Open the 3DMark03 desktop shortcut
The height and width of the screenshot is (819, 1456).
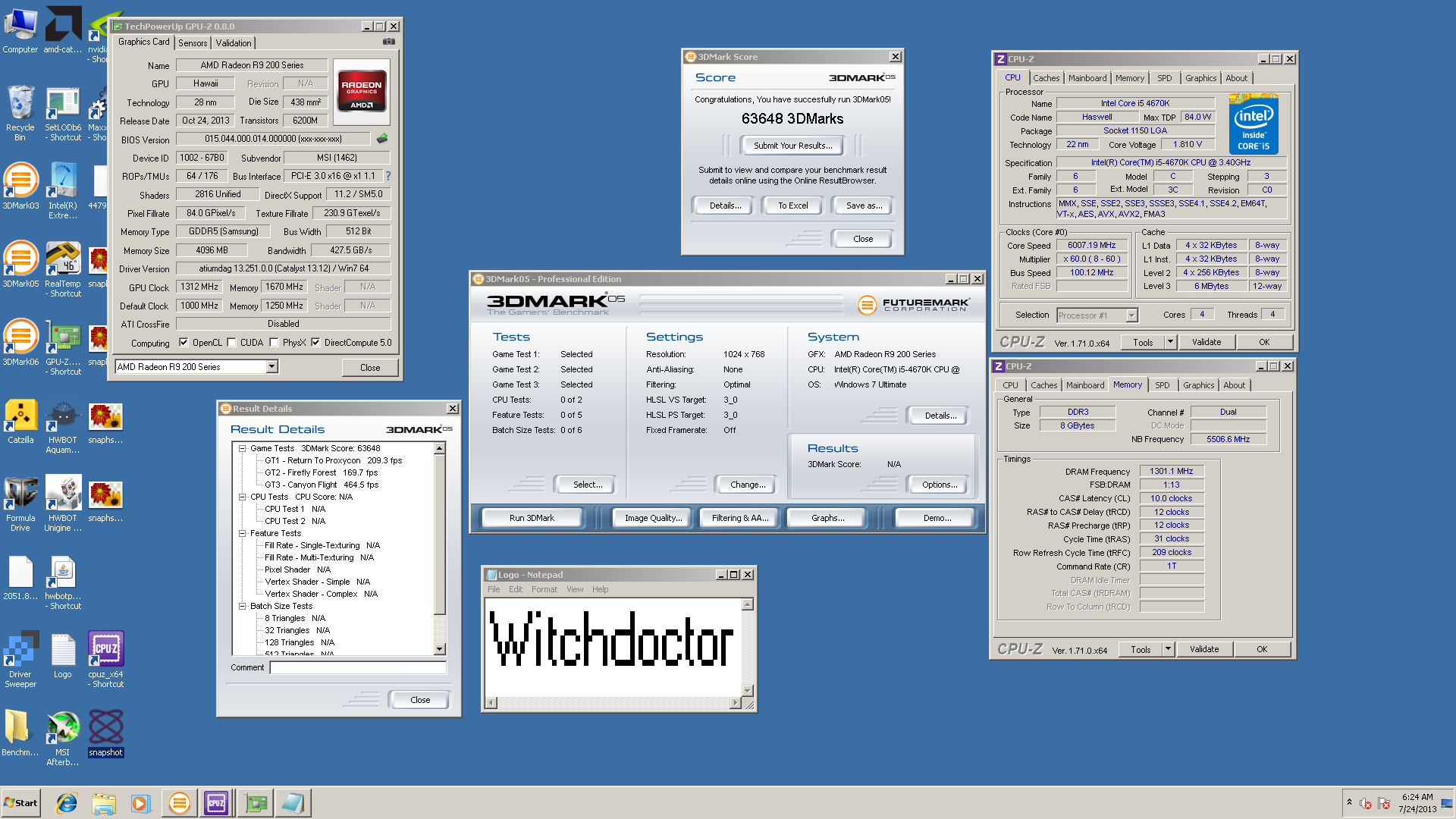click(20, 187)
